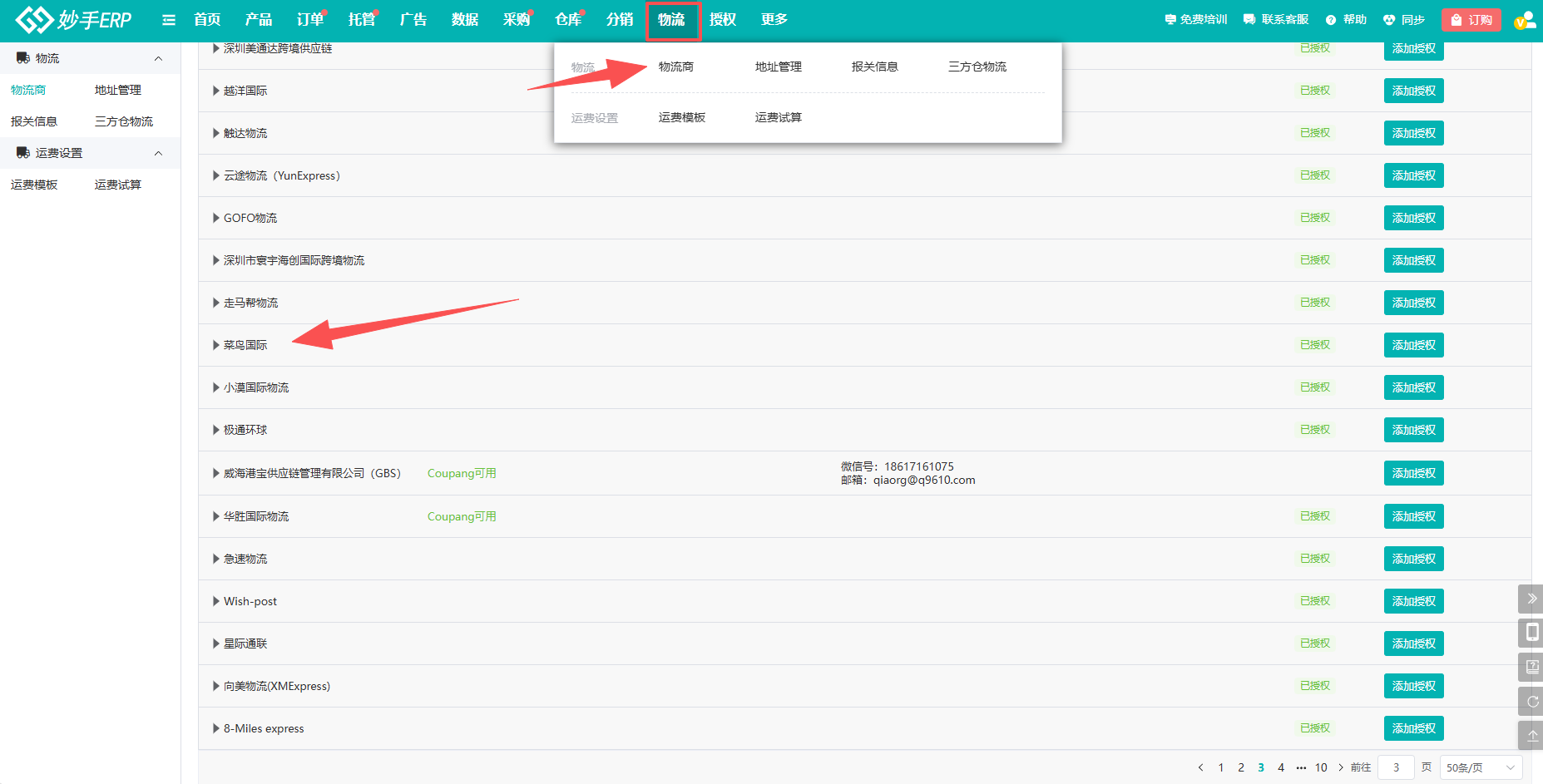Click the 妙手ERP logo
1543x784 pixels.
pos(73,19)
